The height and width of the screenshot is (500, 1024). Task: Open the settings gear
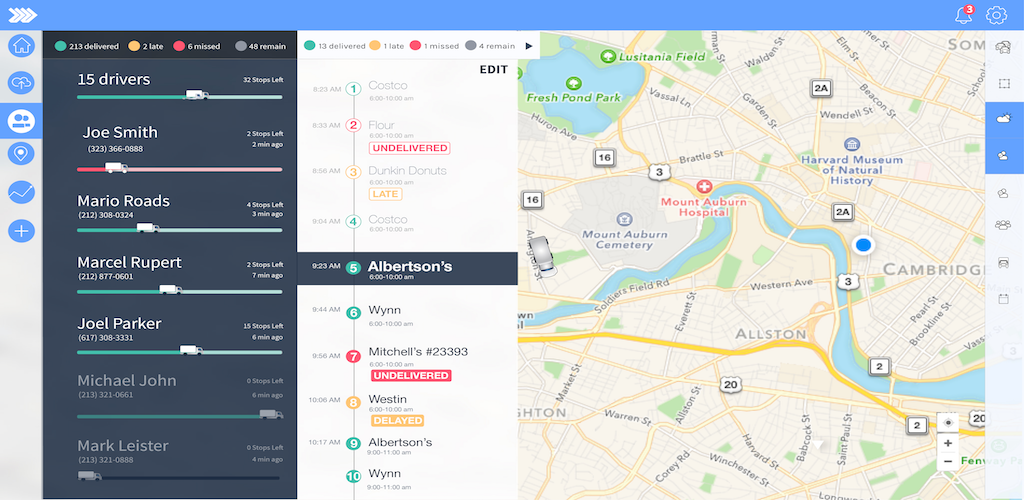[x=996, y=14]
